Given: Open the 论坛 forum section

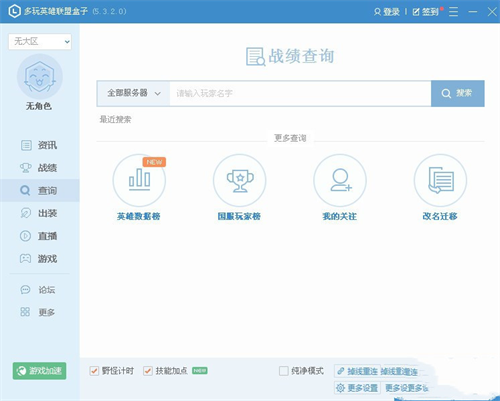Looking at the screenshot, I should (38, 290).
